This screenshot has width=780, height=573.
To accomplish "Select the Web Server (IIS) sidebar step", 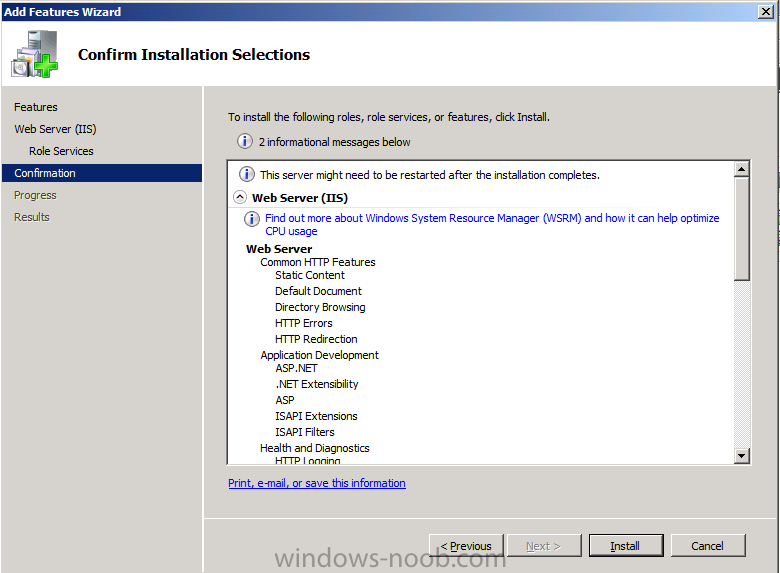I will pos(55,129).
